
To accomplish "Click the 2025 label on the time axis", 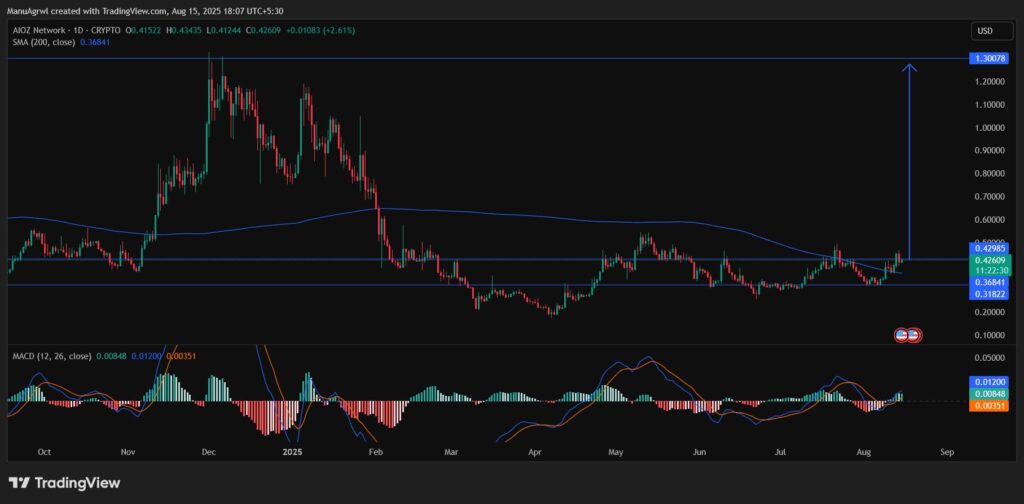I will (292, 452).
